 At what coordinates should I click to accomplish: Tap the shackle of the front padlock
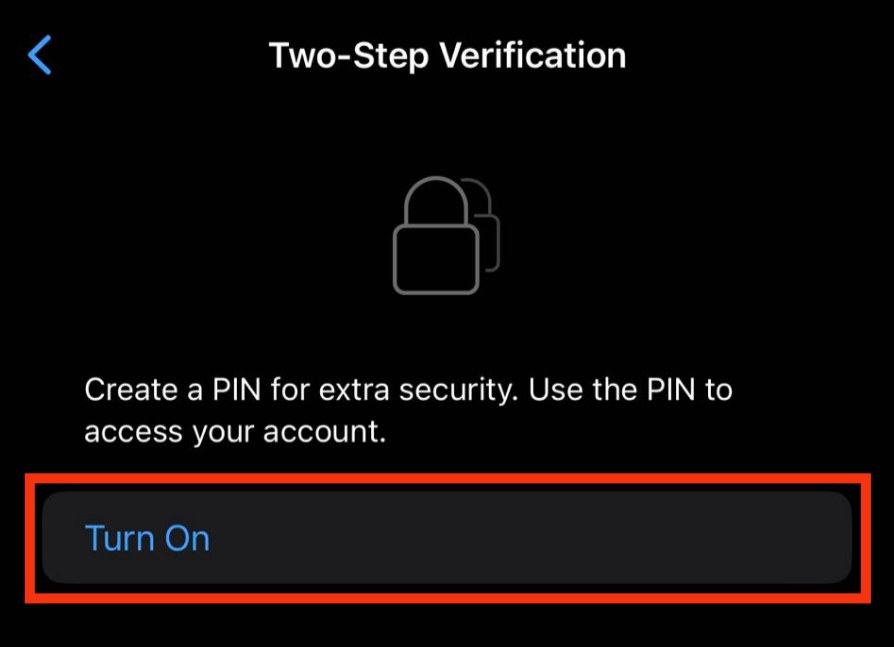436,200
